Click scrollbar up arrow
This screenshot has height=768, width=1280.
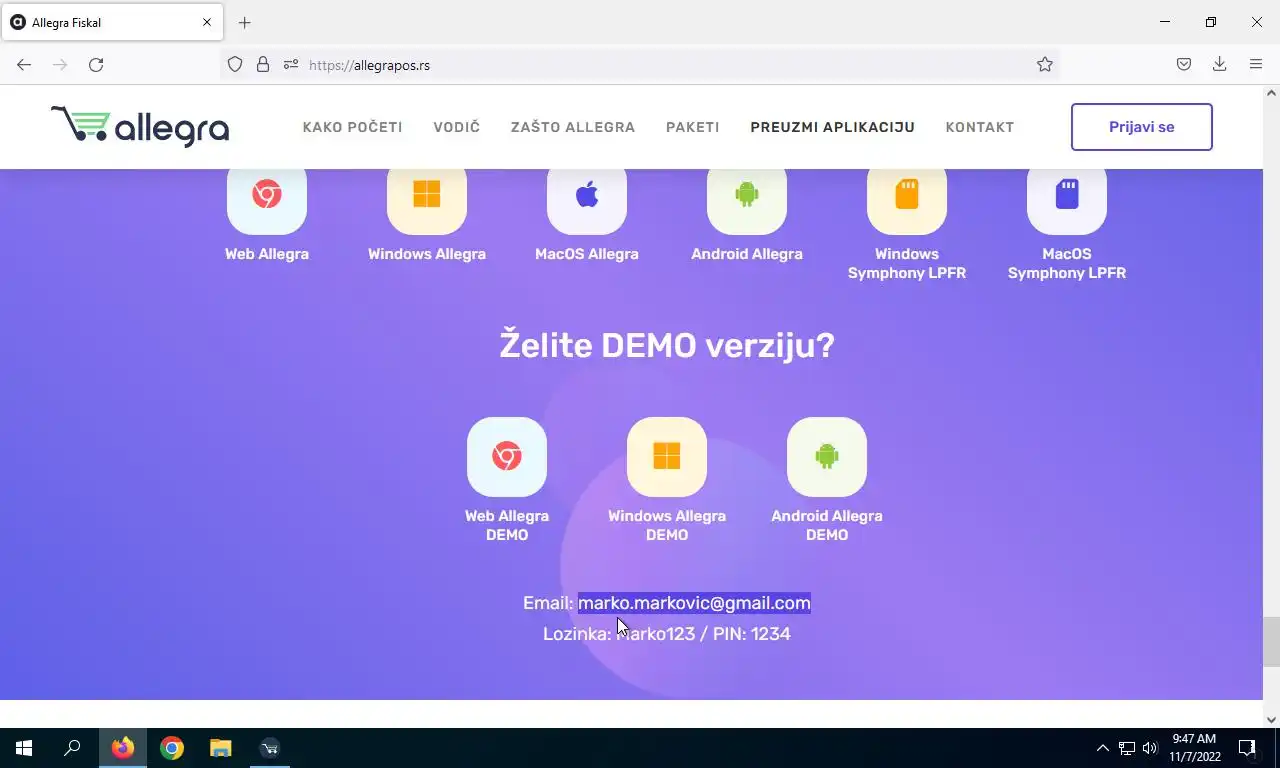coord(1271,93)
